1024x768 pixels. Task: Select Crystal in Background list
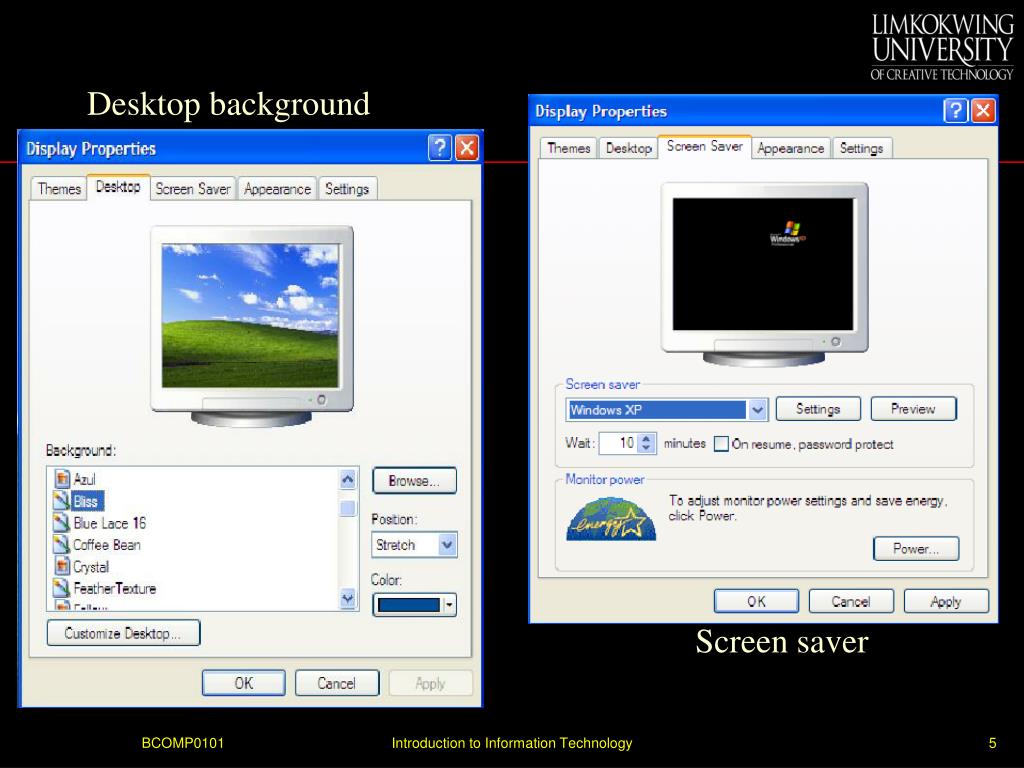click(x=91, y=566)
